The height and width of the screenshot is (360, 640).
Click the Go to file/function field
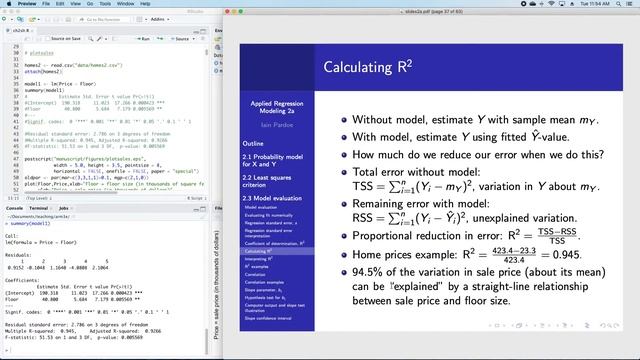point(104,19)
